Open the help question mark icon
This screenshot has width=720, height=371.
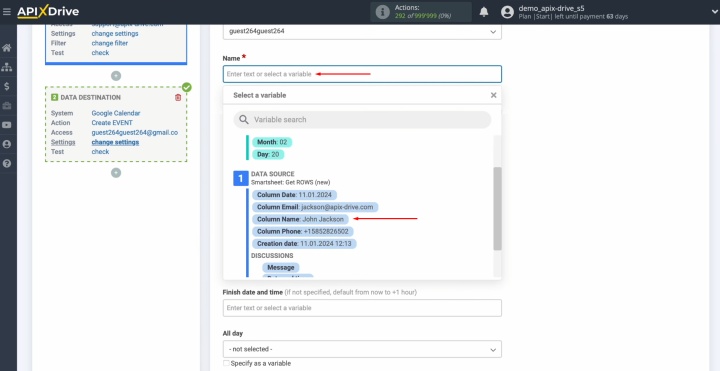7,163
